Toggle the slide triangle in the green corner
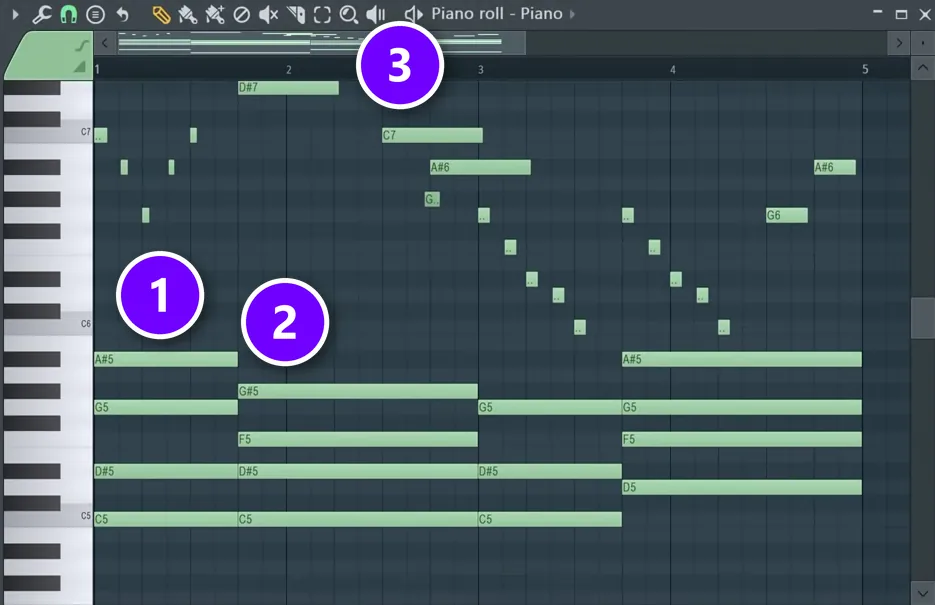 [80, 67]
